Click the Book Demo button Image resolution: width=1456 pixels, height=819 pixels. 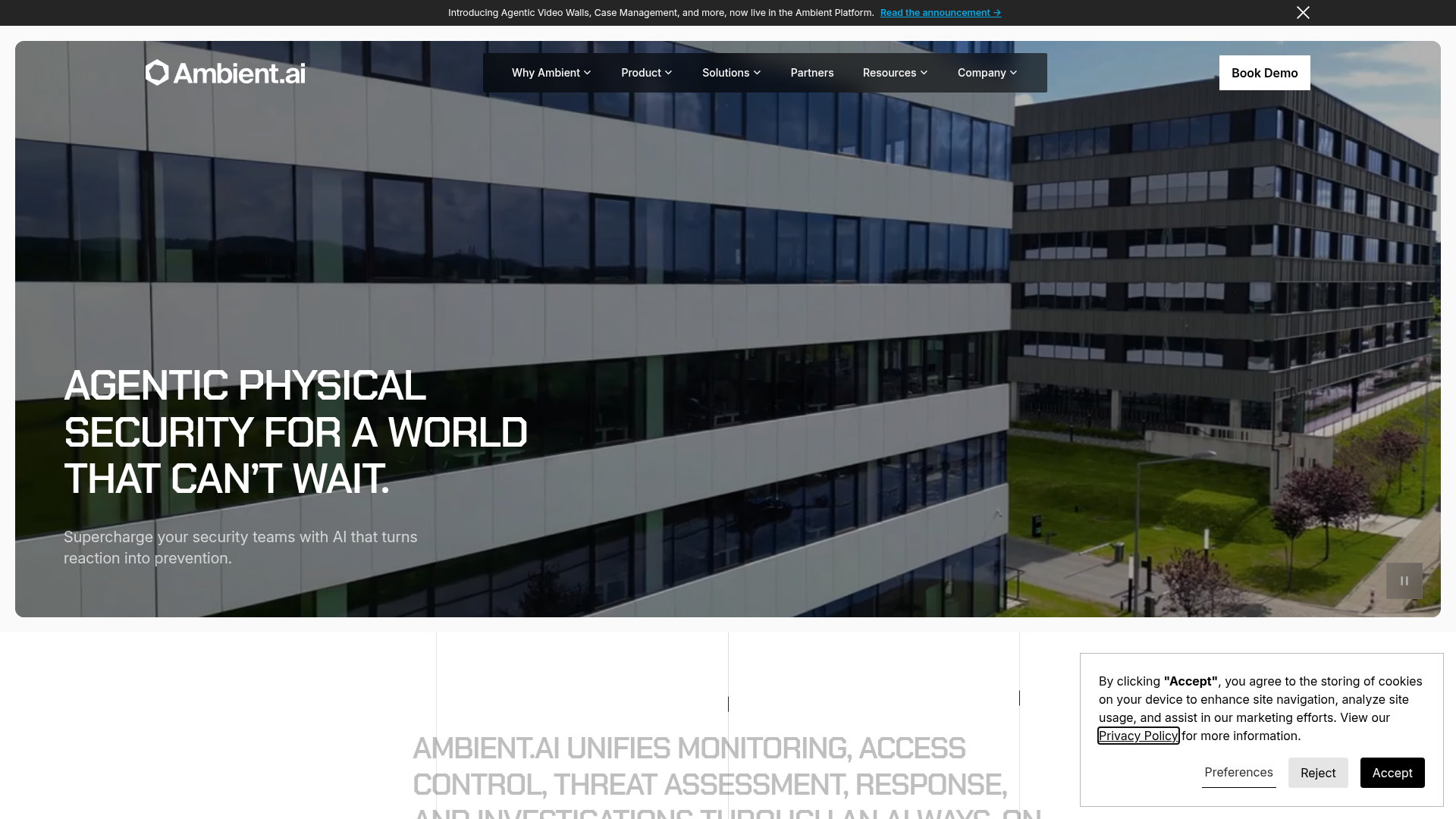tap(1264, 73)
